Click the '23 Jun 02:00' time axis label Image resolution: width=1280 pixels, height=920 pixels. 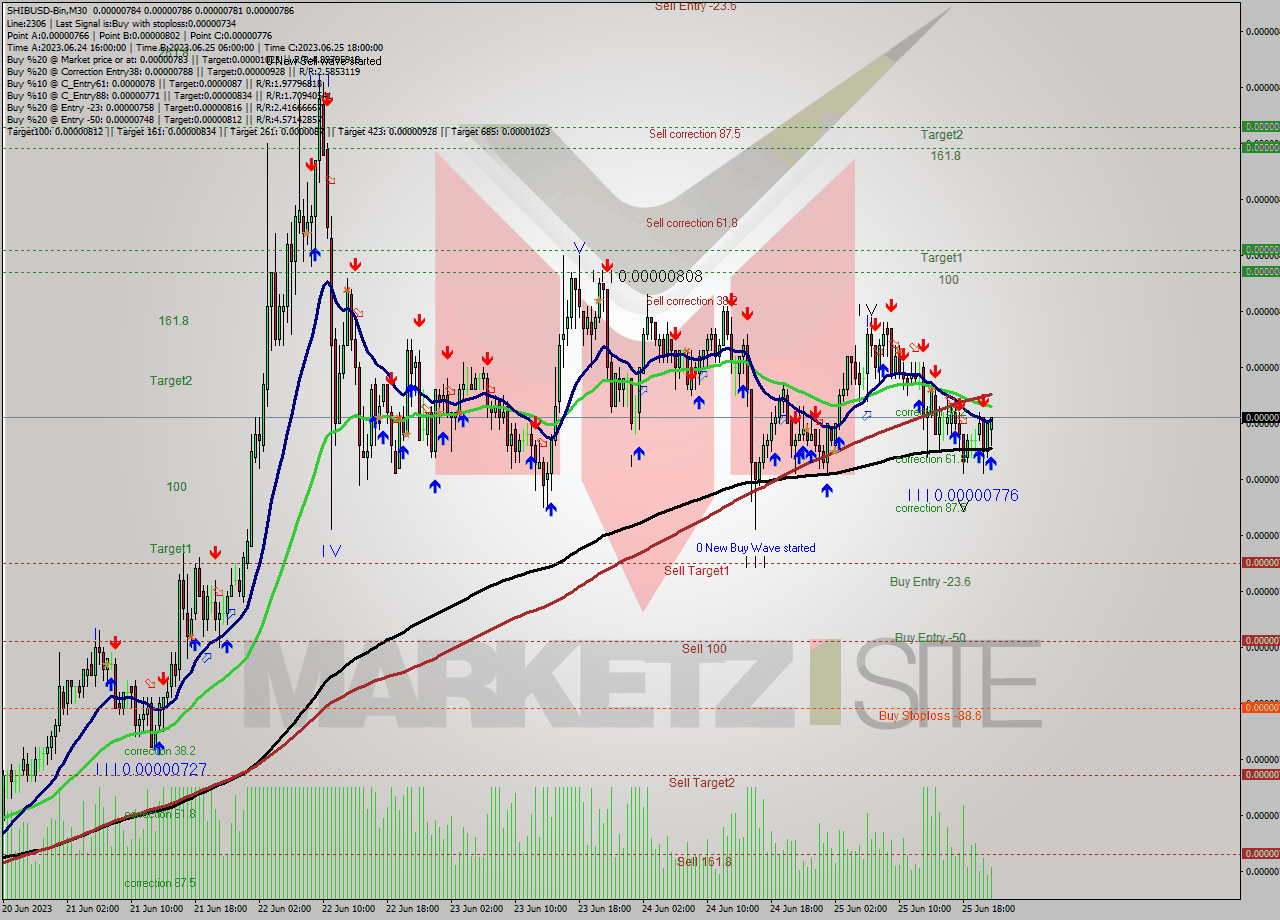478,909
